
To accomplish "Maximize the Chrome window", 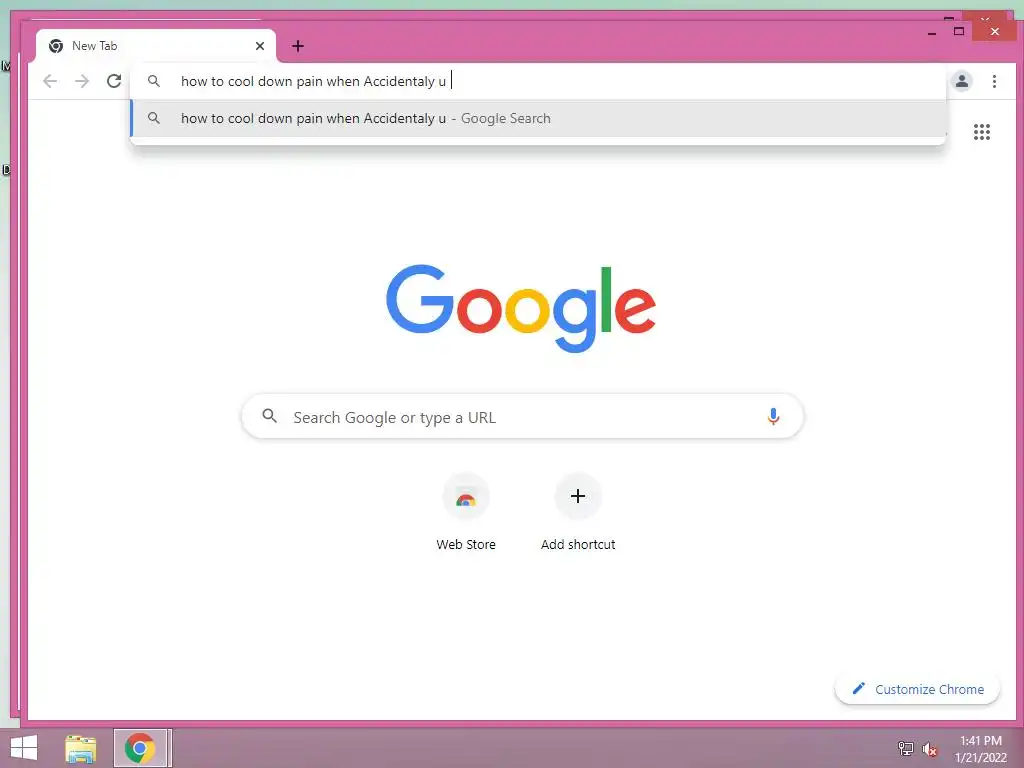I will click(x=959, y=31).
